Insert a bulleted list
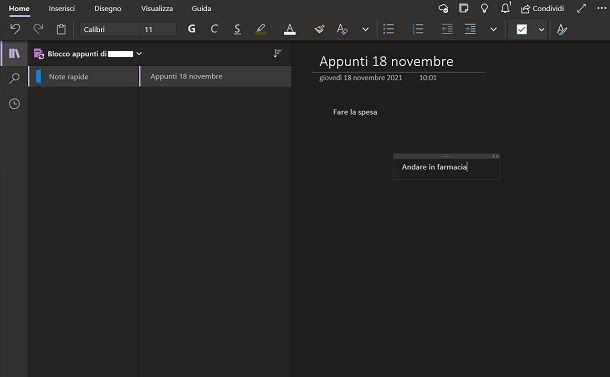This screenshot has height=377, width=610. click(x=388, y=29)
